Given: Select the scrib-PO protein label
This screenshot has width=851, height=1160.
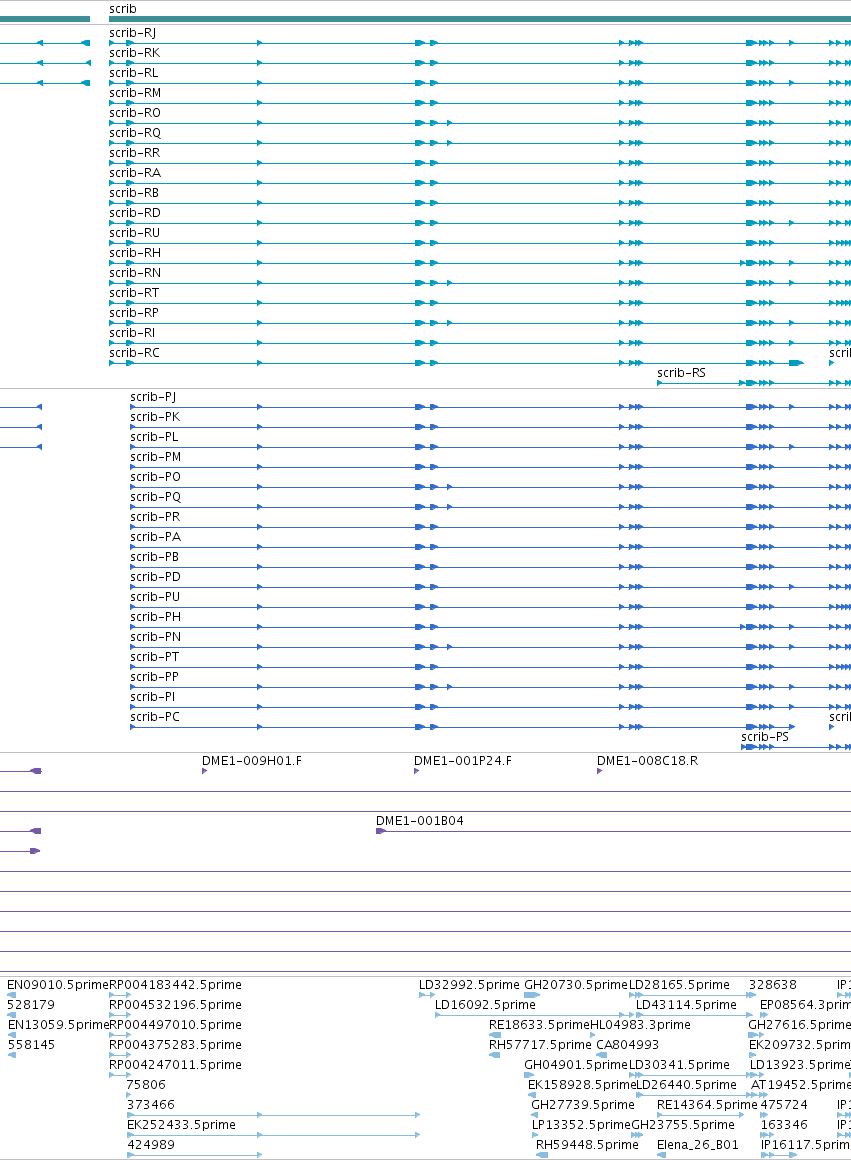Looking at the screenshot, I should pyautogui.click(x=155, y=476).
